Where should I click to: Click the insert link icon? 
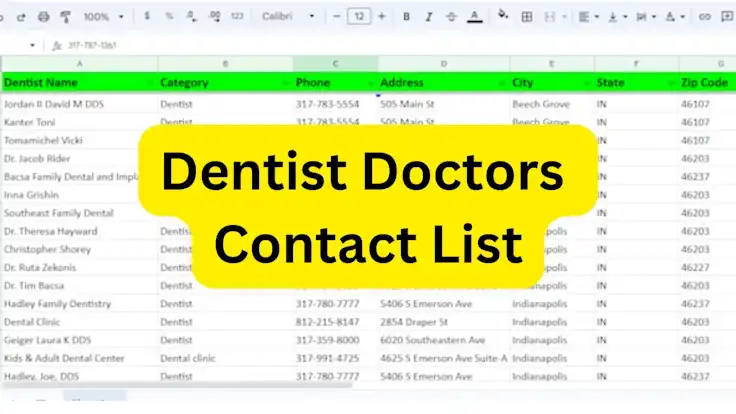704,17
